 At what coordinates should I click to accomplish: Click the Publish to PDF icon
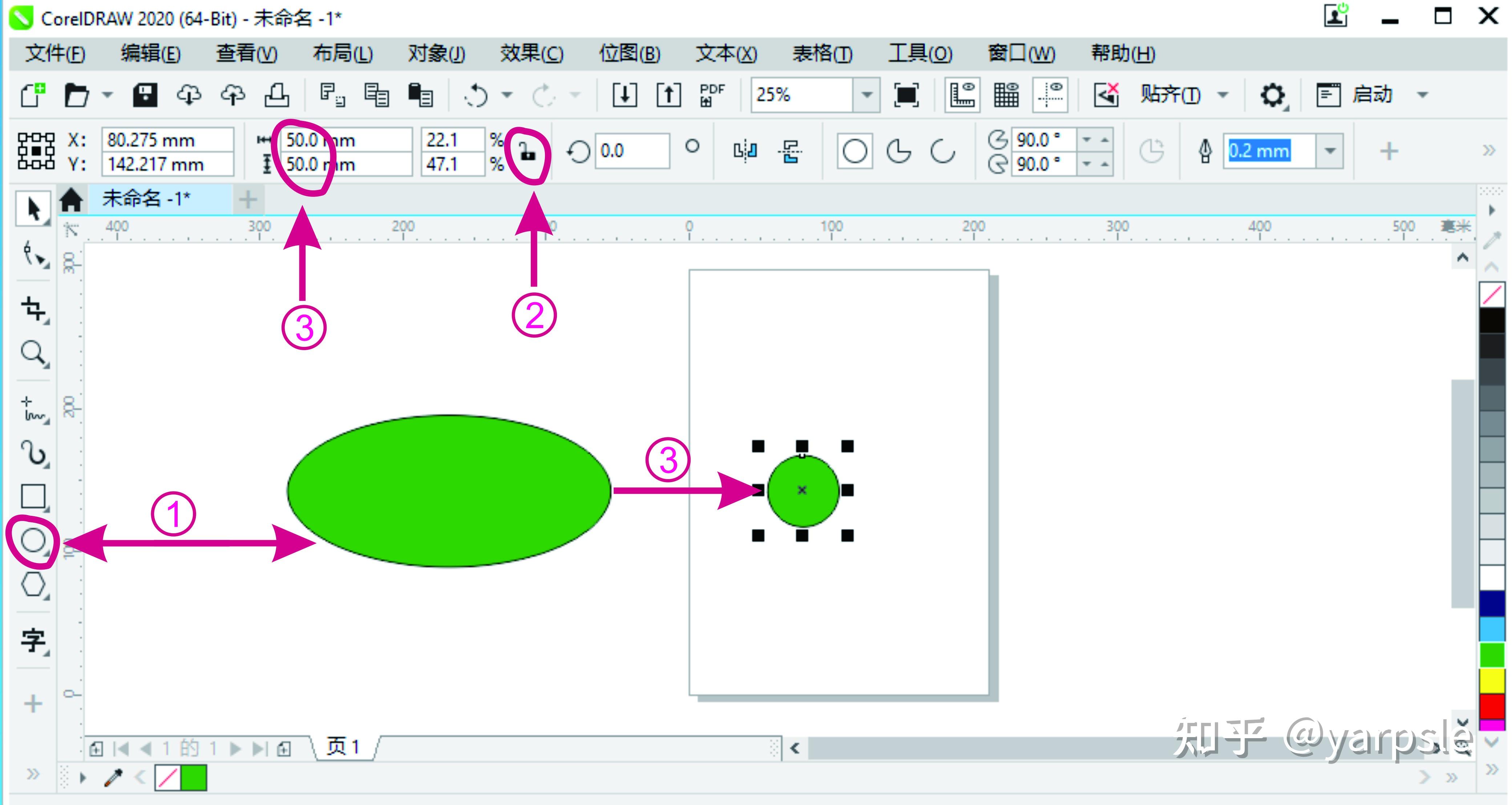(712, 95)
